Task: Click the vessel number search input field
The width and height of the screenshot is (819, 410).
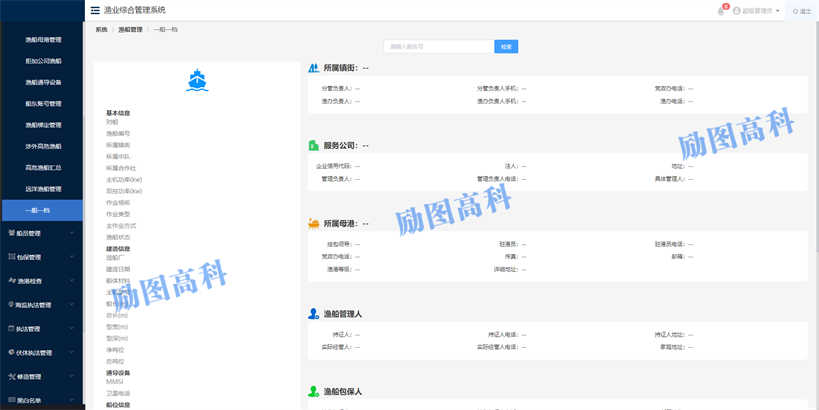Action: (438, 46)
